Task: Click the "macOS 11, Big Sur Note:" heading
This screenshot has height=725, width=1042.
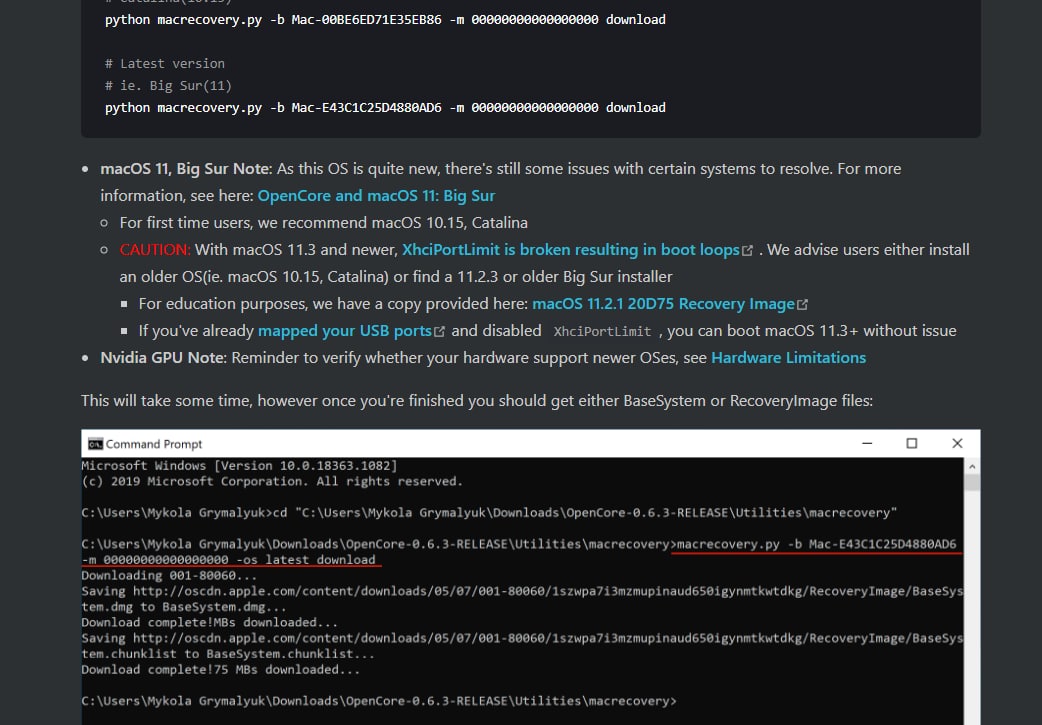Action: coord(186,169)
